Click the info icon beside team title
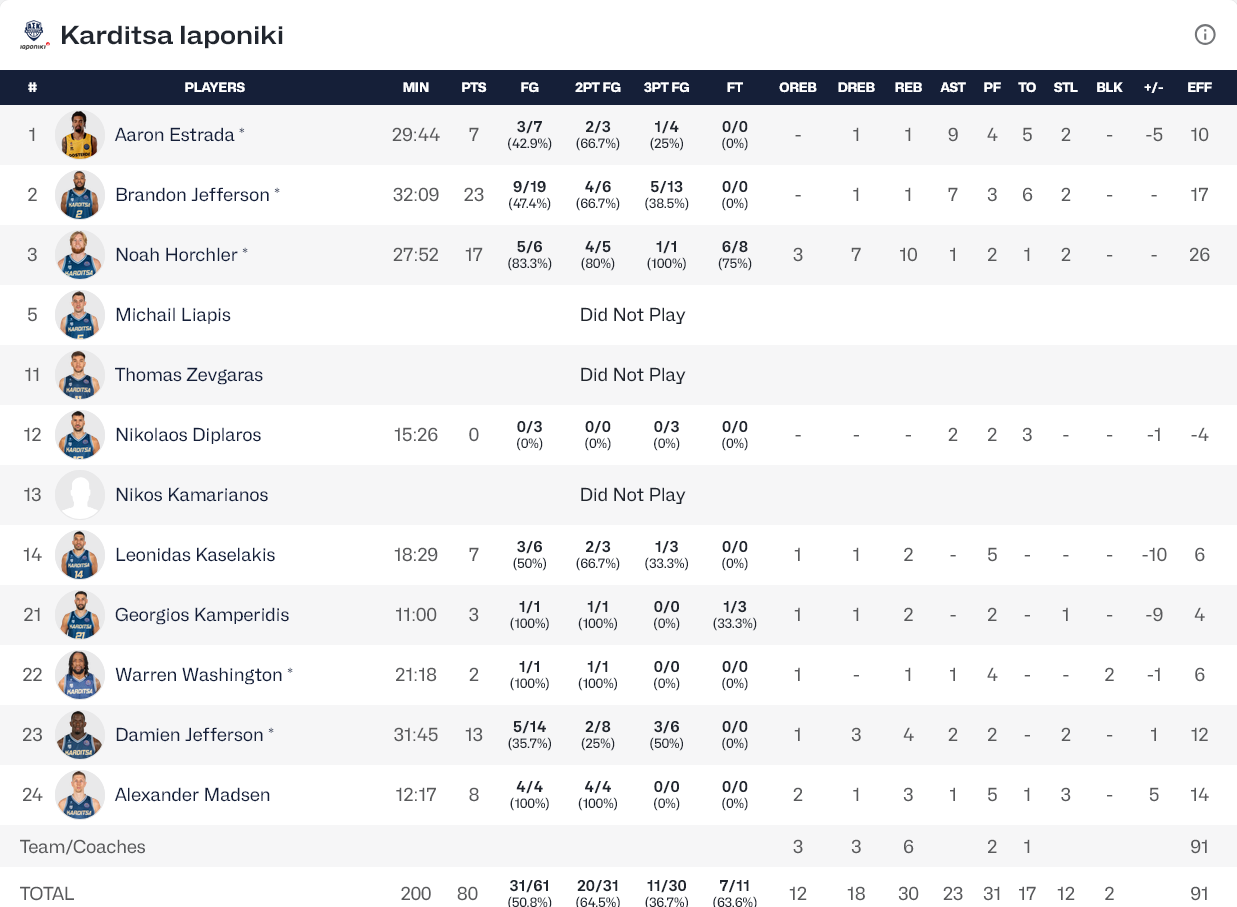 click(x=1205, y=35)
